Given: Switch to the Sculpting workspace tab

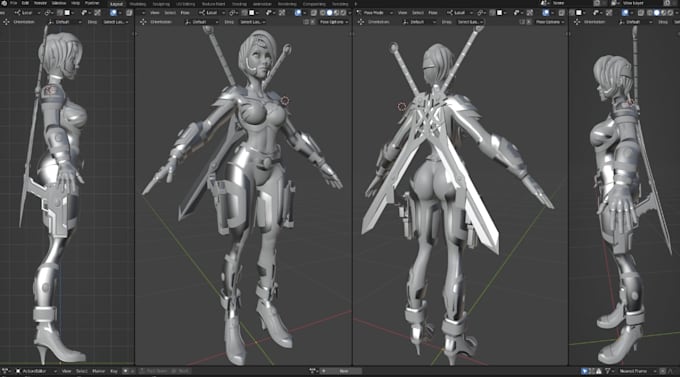Looking at the screenshot, I should (161, 4).
